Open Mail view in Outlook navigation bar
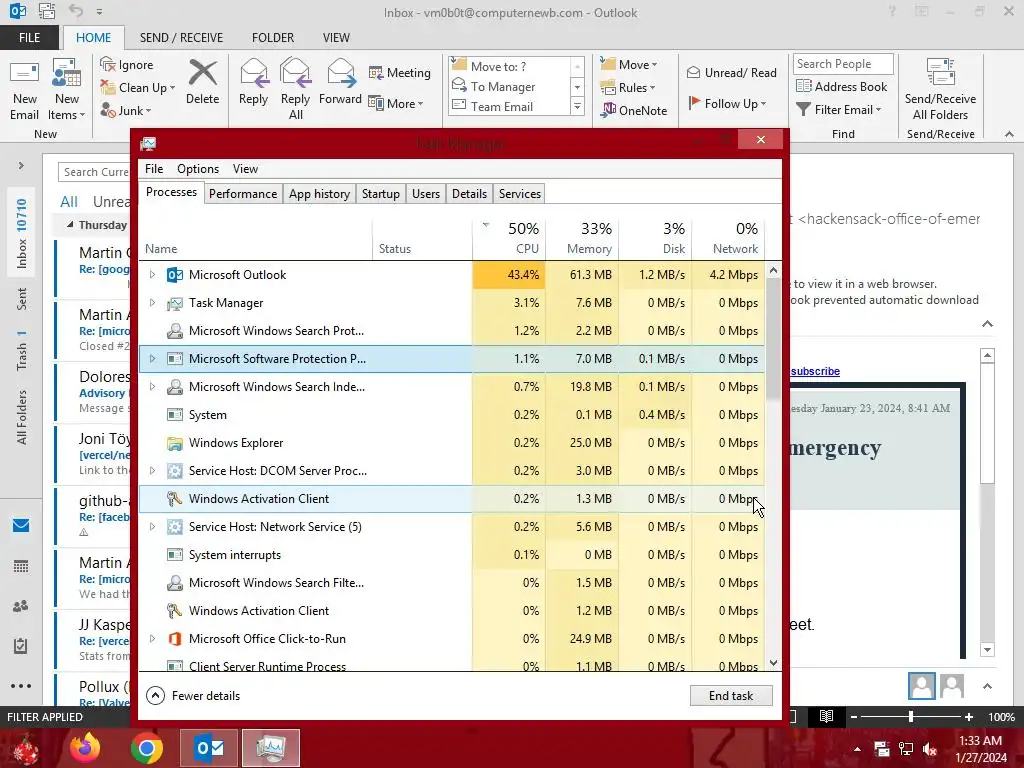The image size is (1024, 768). pyautogui.click(x=21, y=525)
